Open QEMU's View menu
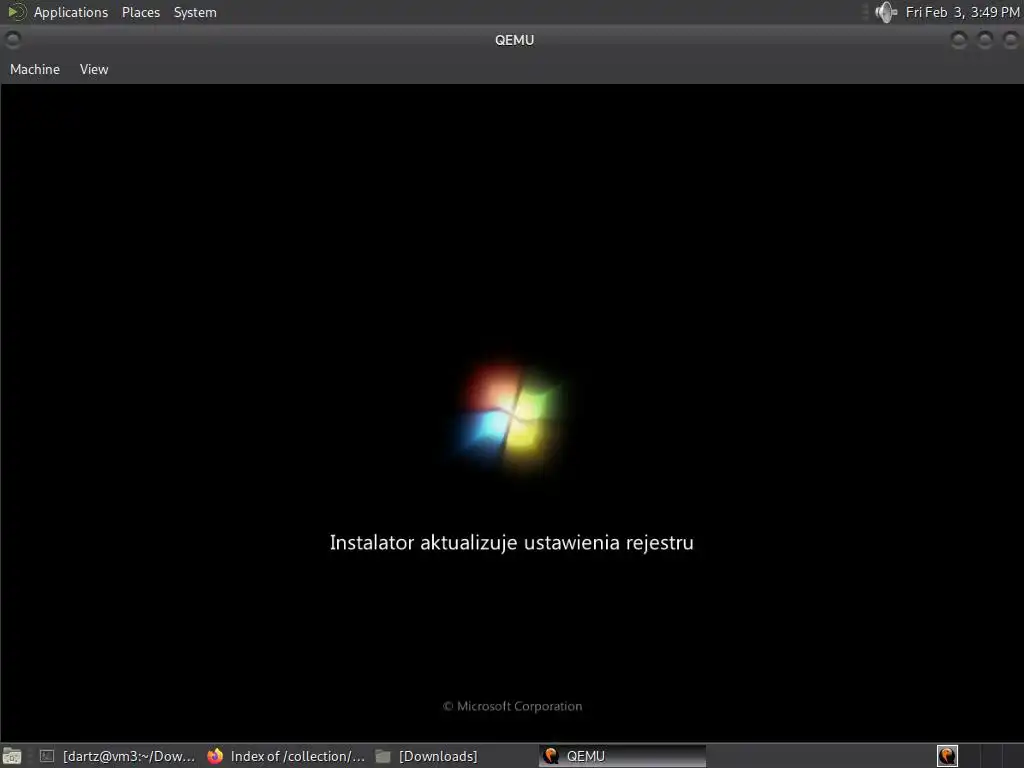This screenshot has height=768, width=1024. pos(94,69)
